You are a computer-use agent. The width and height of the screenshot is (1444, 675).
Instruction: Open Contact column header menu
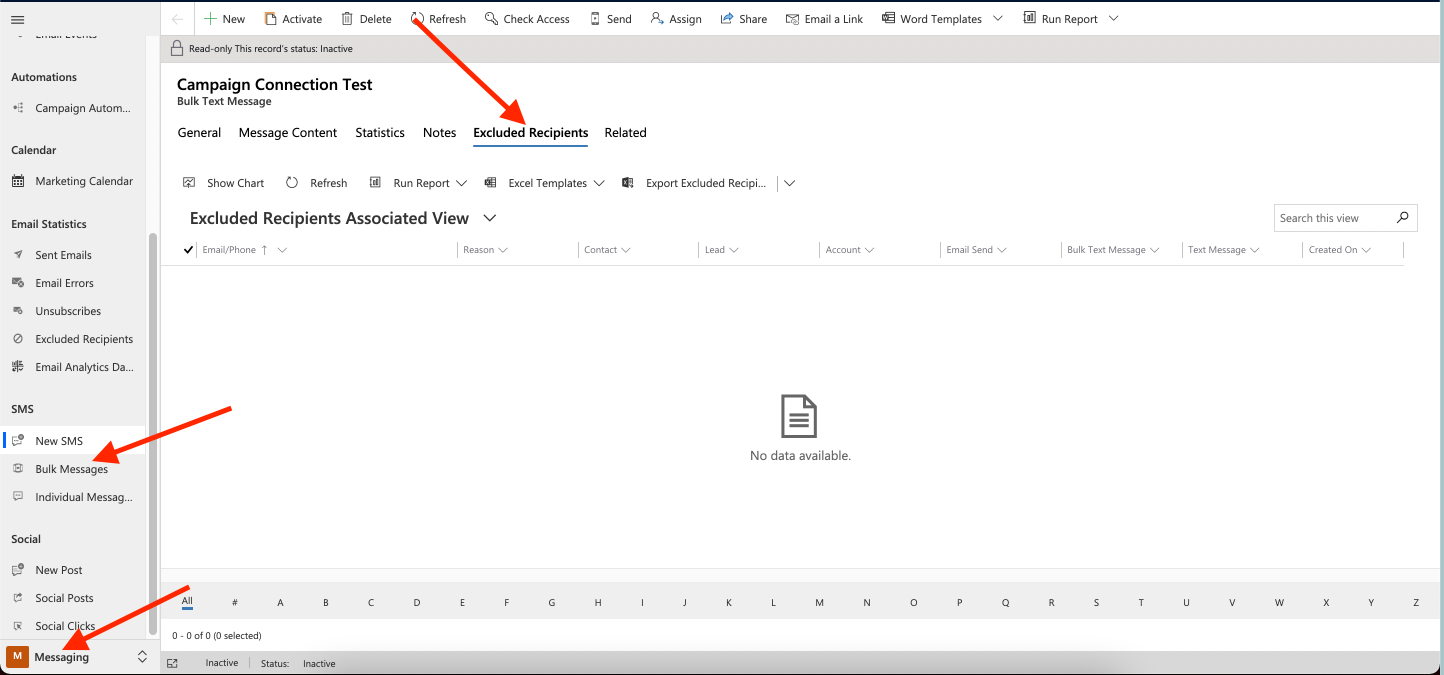click(607, 250)
